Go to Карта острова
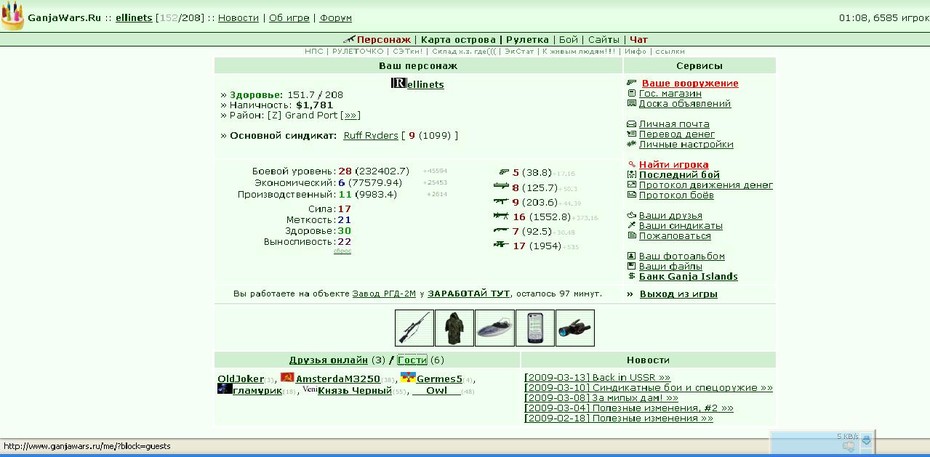 (458, 40)
